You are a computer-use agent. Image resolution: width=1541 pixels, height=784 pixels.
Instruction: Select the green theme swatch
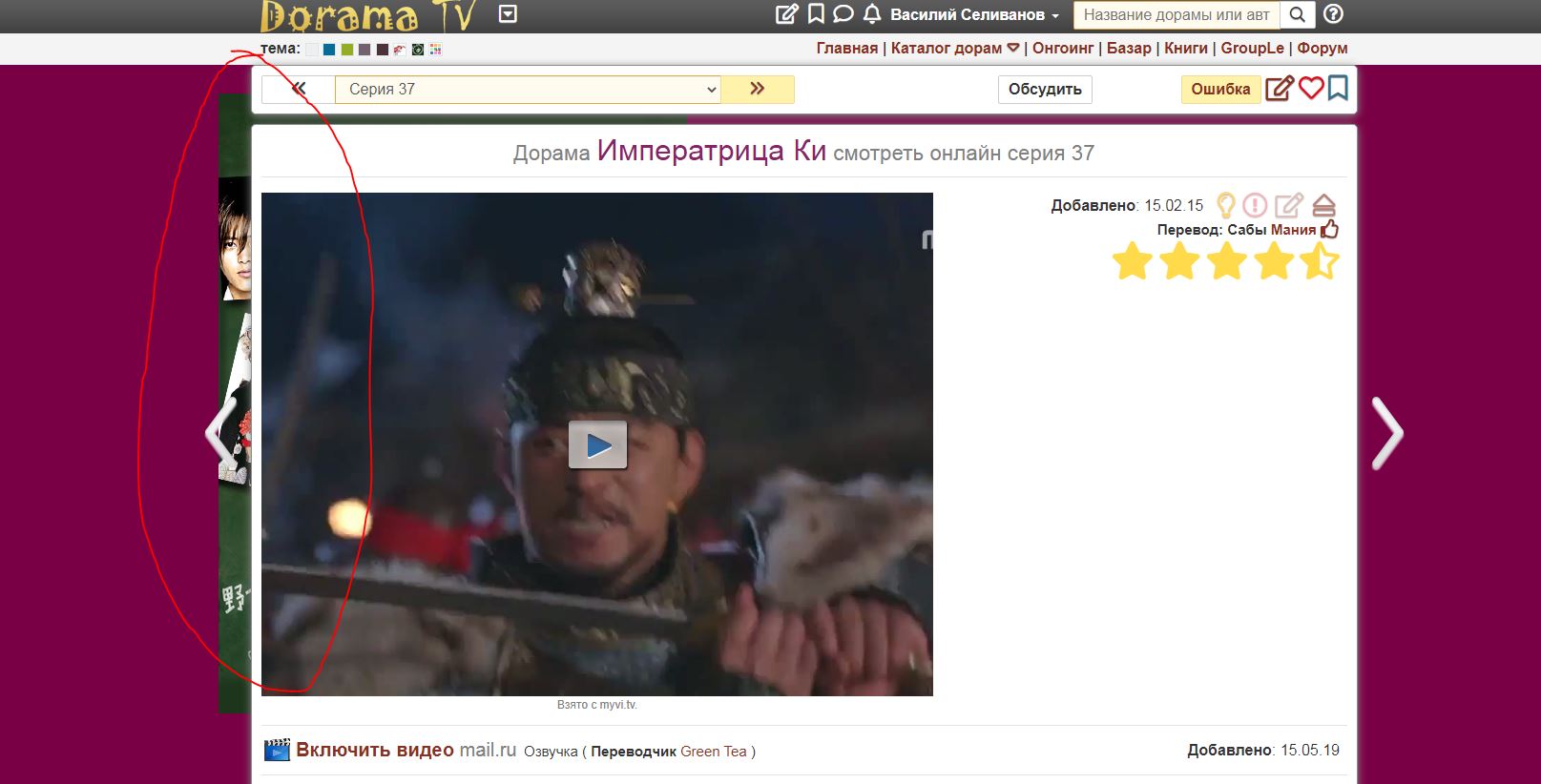point(346,50)
